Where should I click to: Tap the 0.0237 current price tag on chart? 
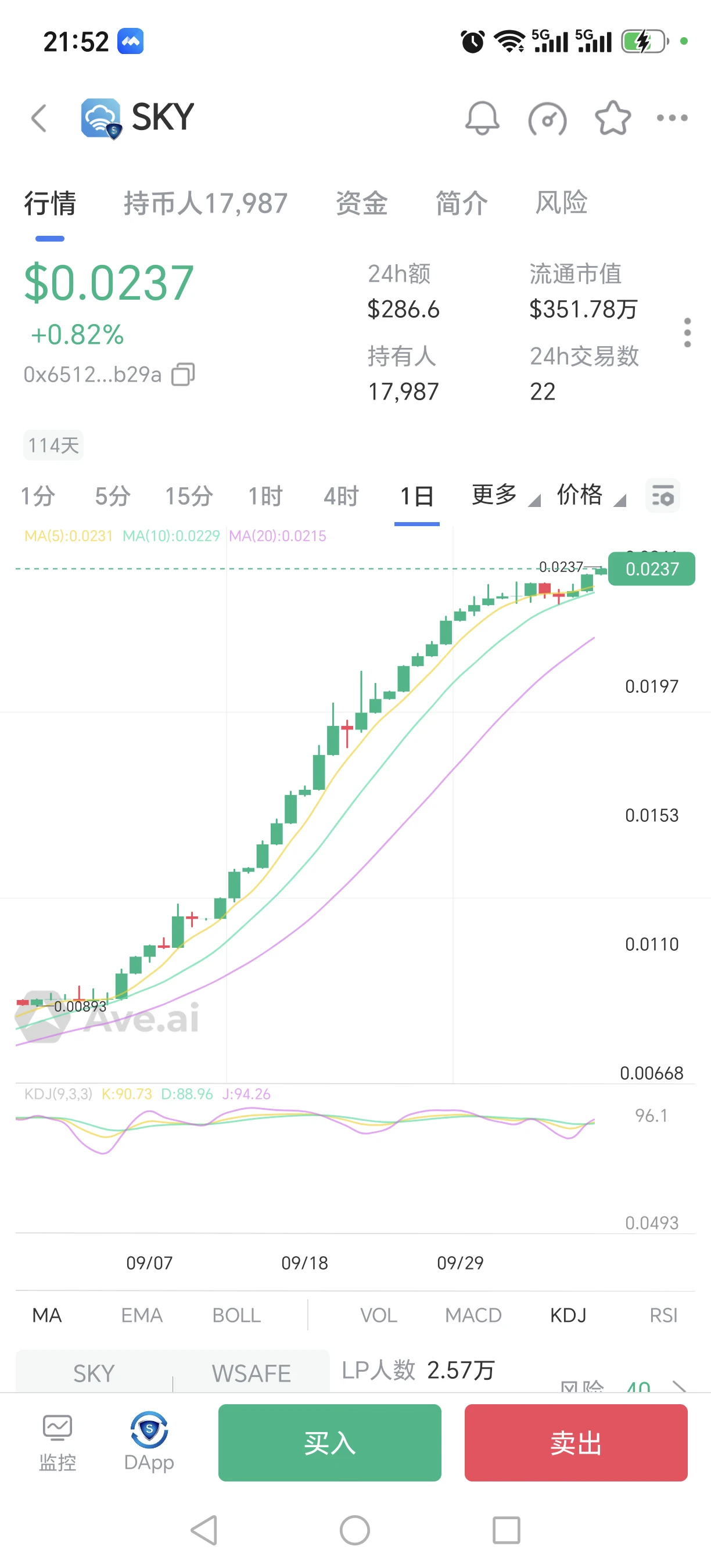point(651,569)
